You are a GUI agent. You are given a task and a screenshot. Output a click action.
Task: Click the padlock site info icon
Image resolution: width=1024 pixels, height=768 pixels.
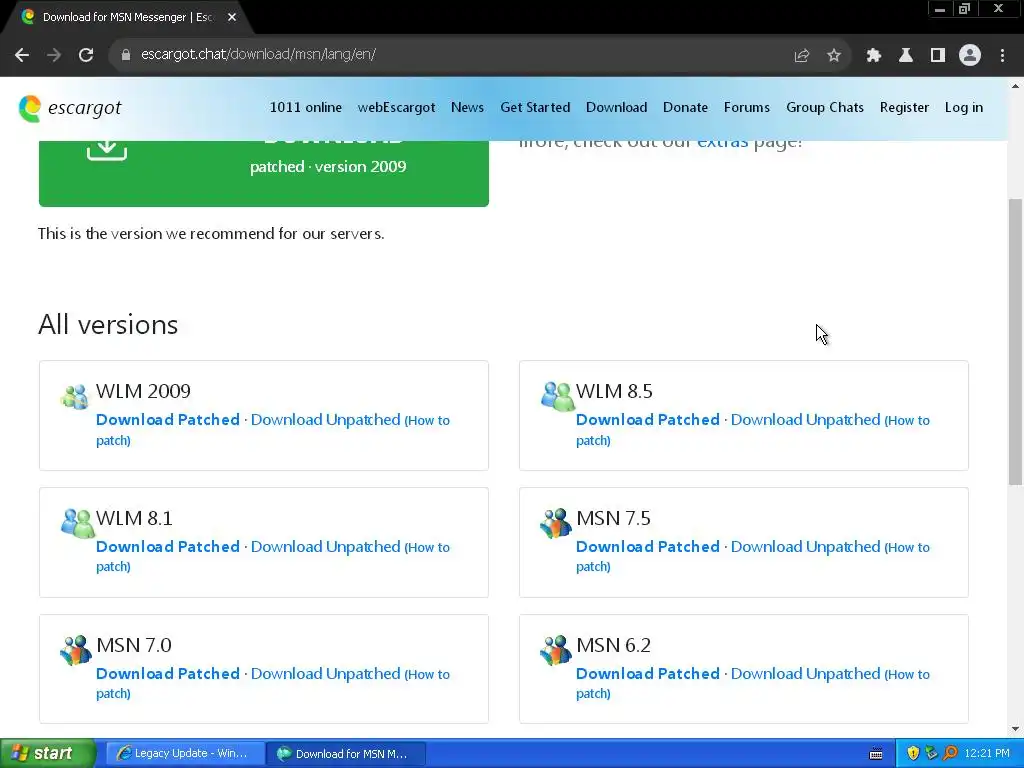click(x=125, y=55)
